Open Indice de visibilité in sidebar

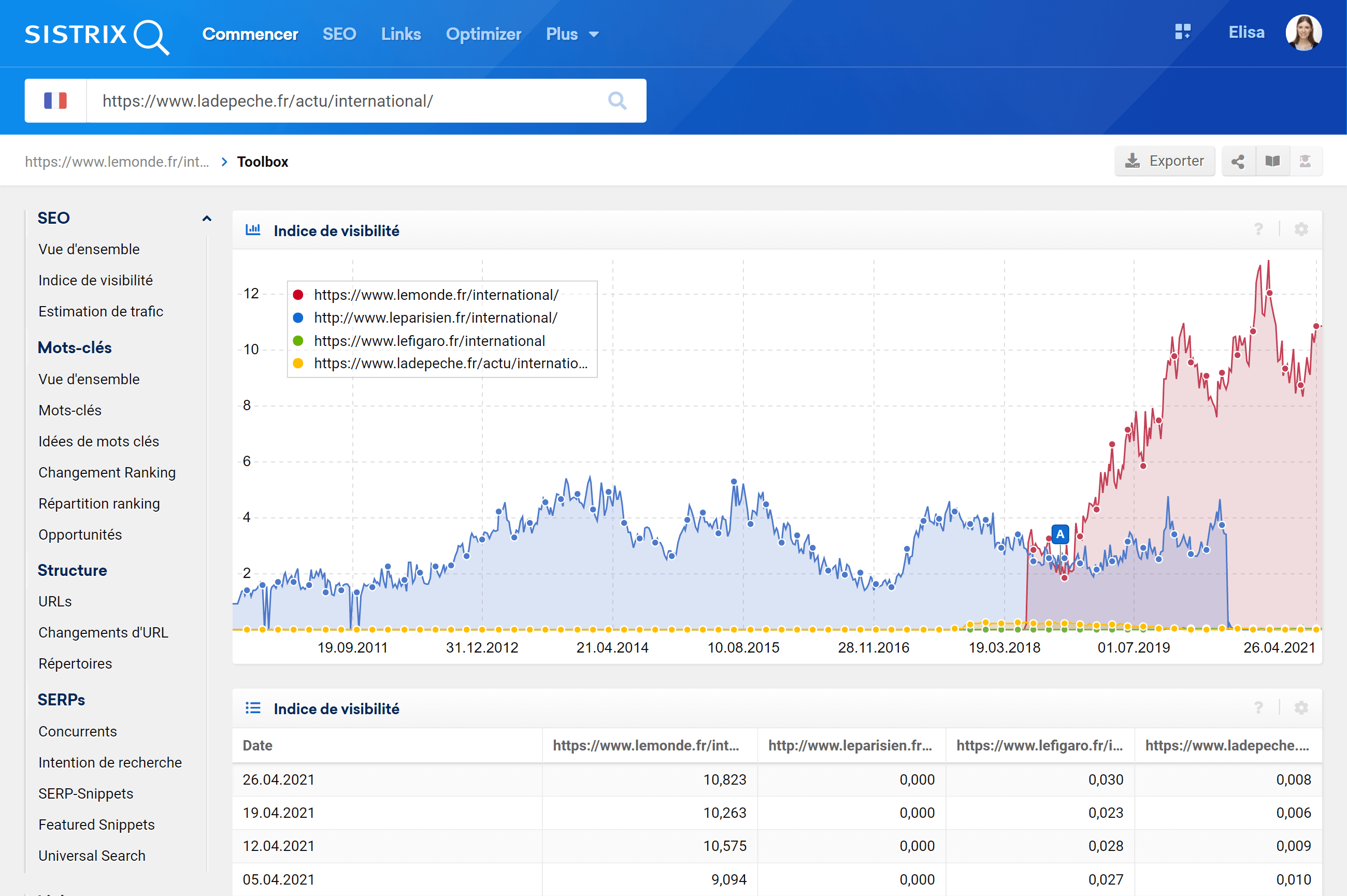pos(95,281)
